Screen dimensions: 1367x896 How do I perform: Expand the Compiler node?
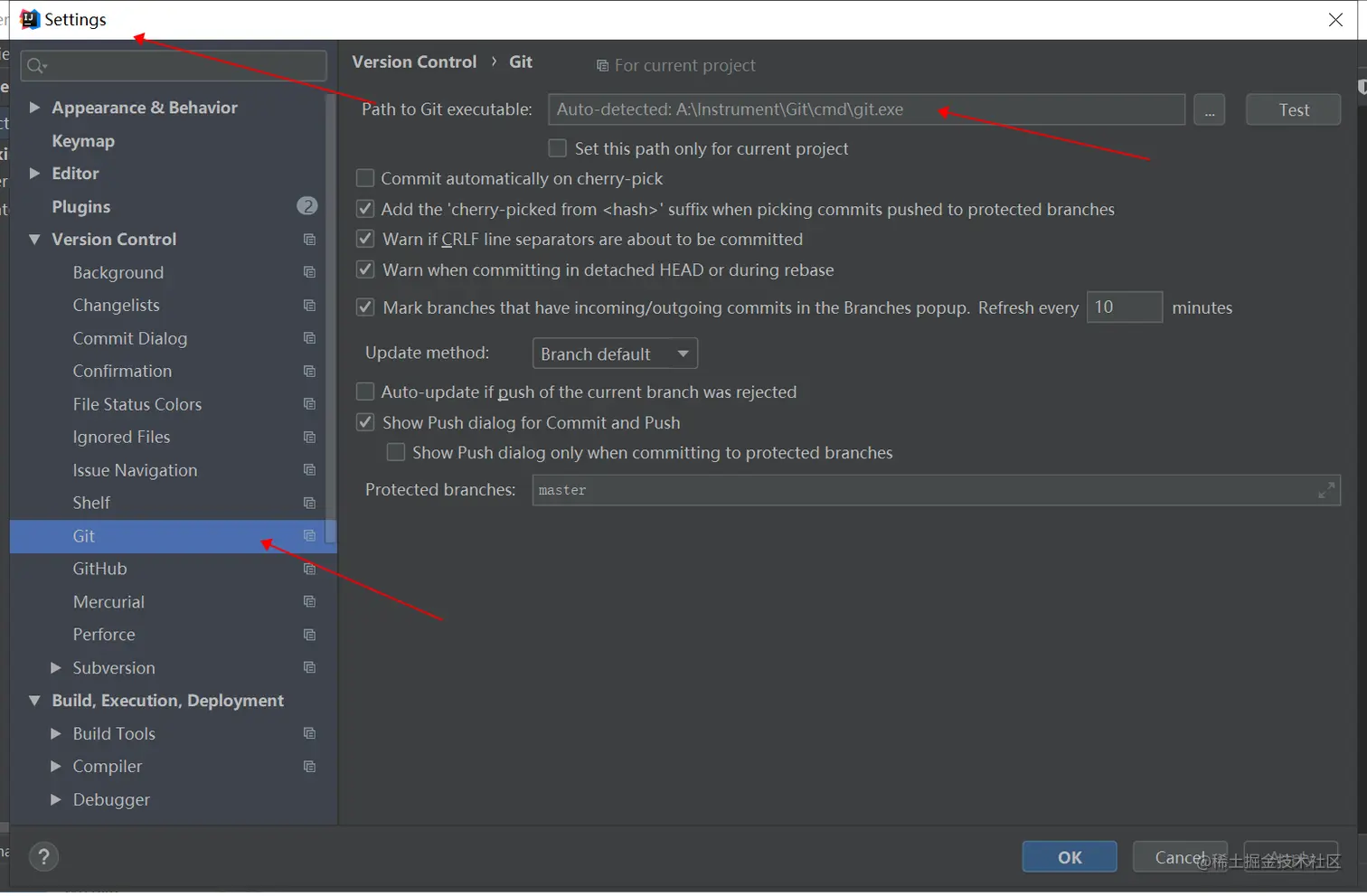coord(55,767)
